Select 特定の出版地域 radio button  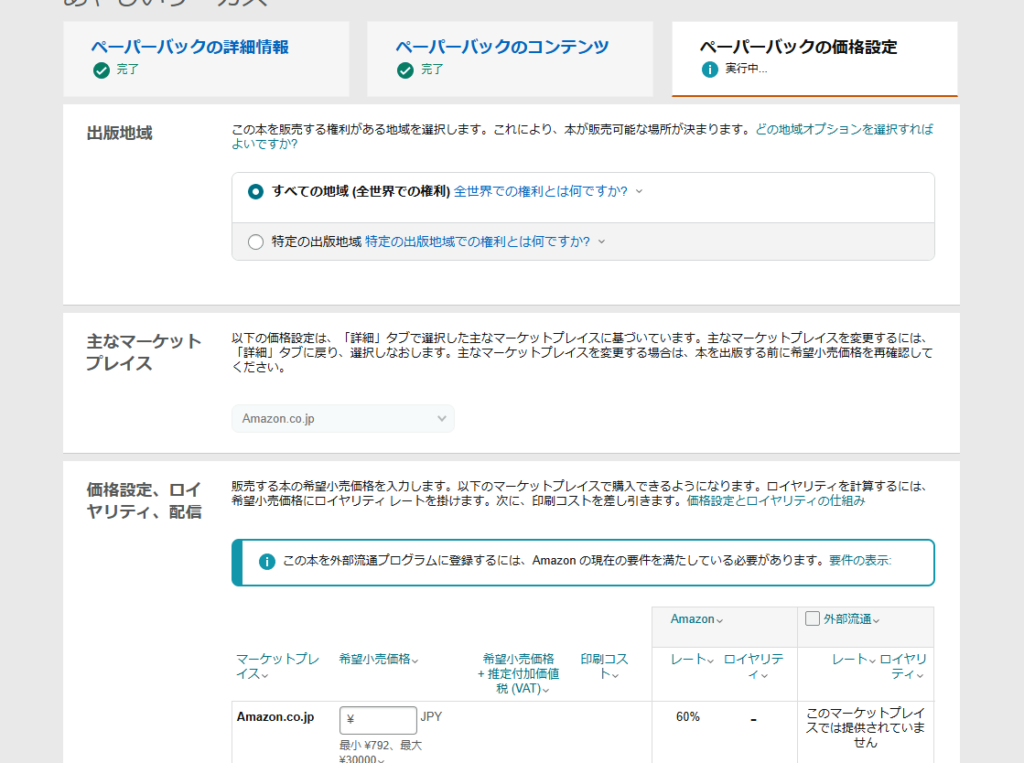click(x=255, y=242)
